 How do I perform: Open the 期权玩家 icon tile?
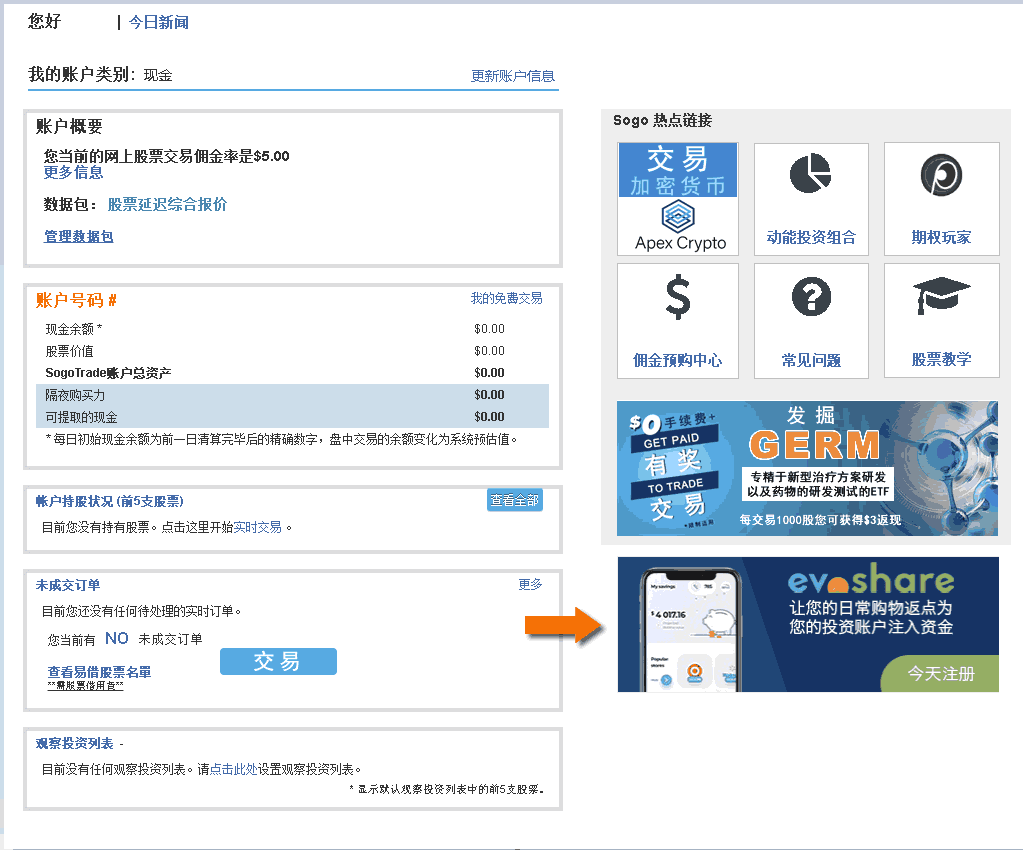[x=941, y=199]
